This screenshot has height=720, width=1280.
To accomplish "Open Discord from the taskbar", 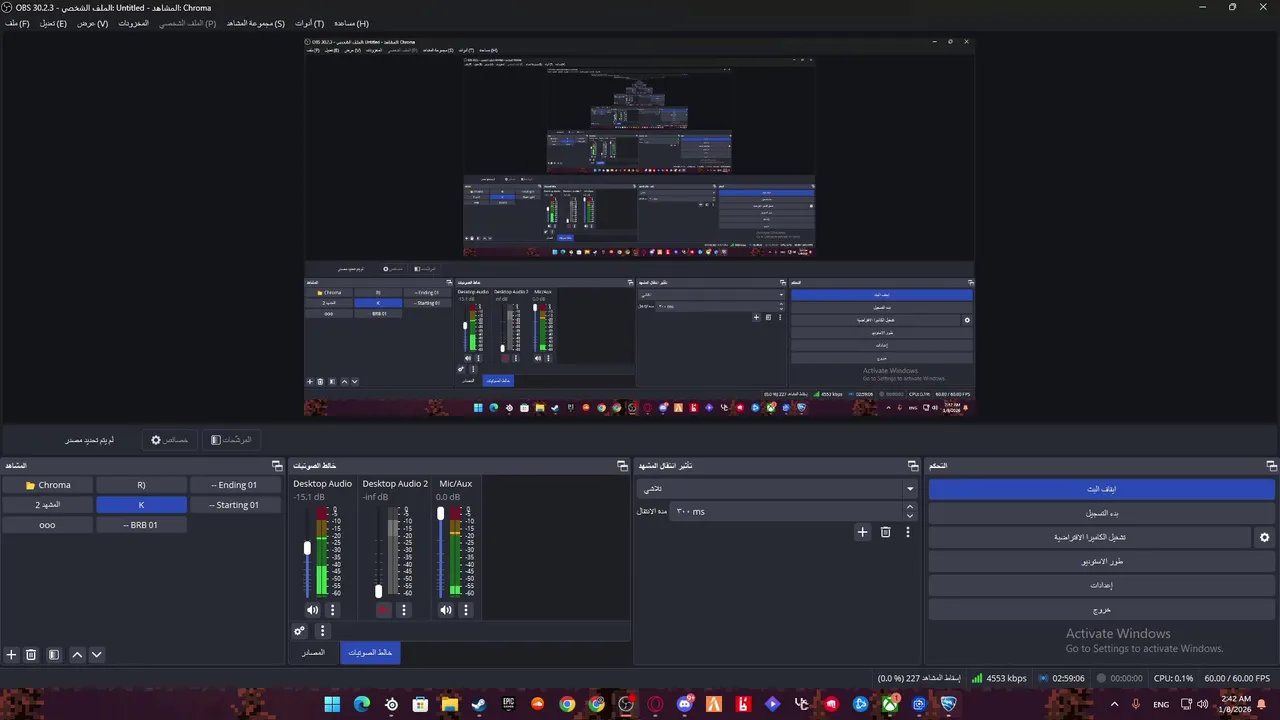I will pyautogui.click(x=685, y=704).
